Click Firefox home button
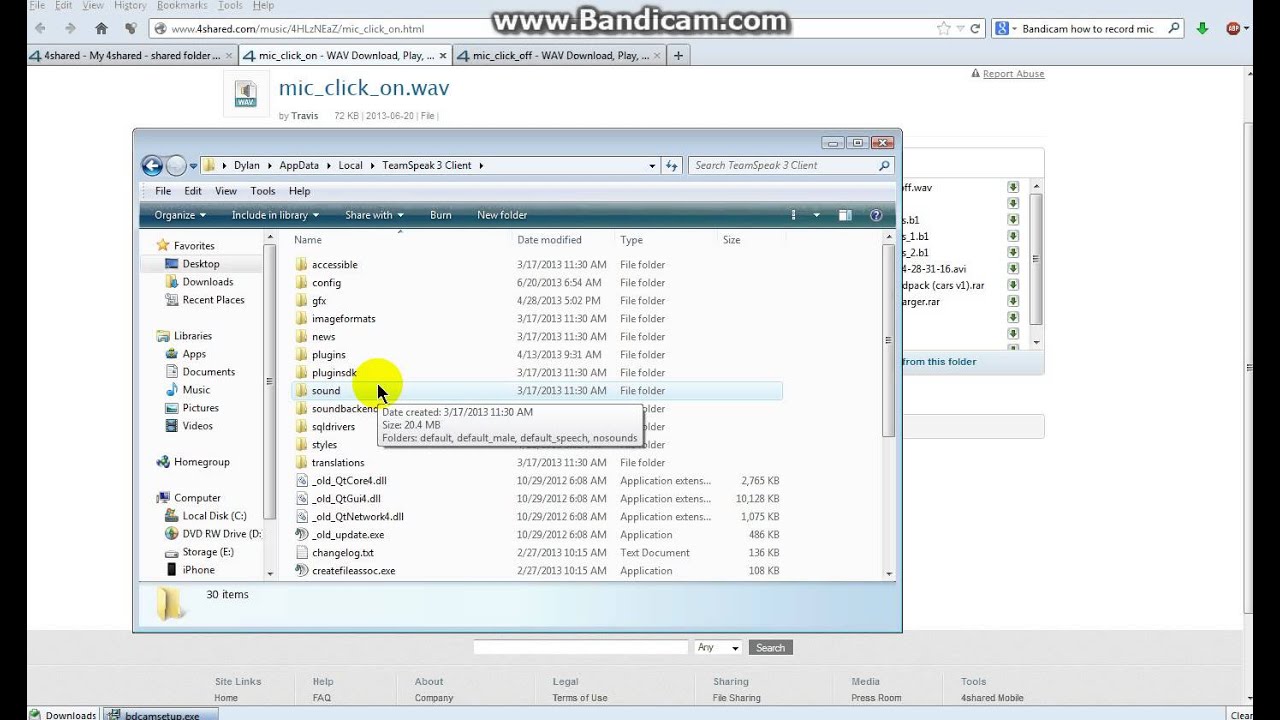 click(x=101, y=28)
